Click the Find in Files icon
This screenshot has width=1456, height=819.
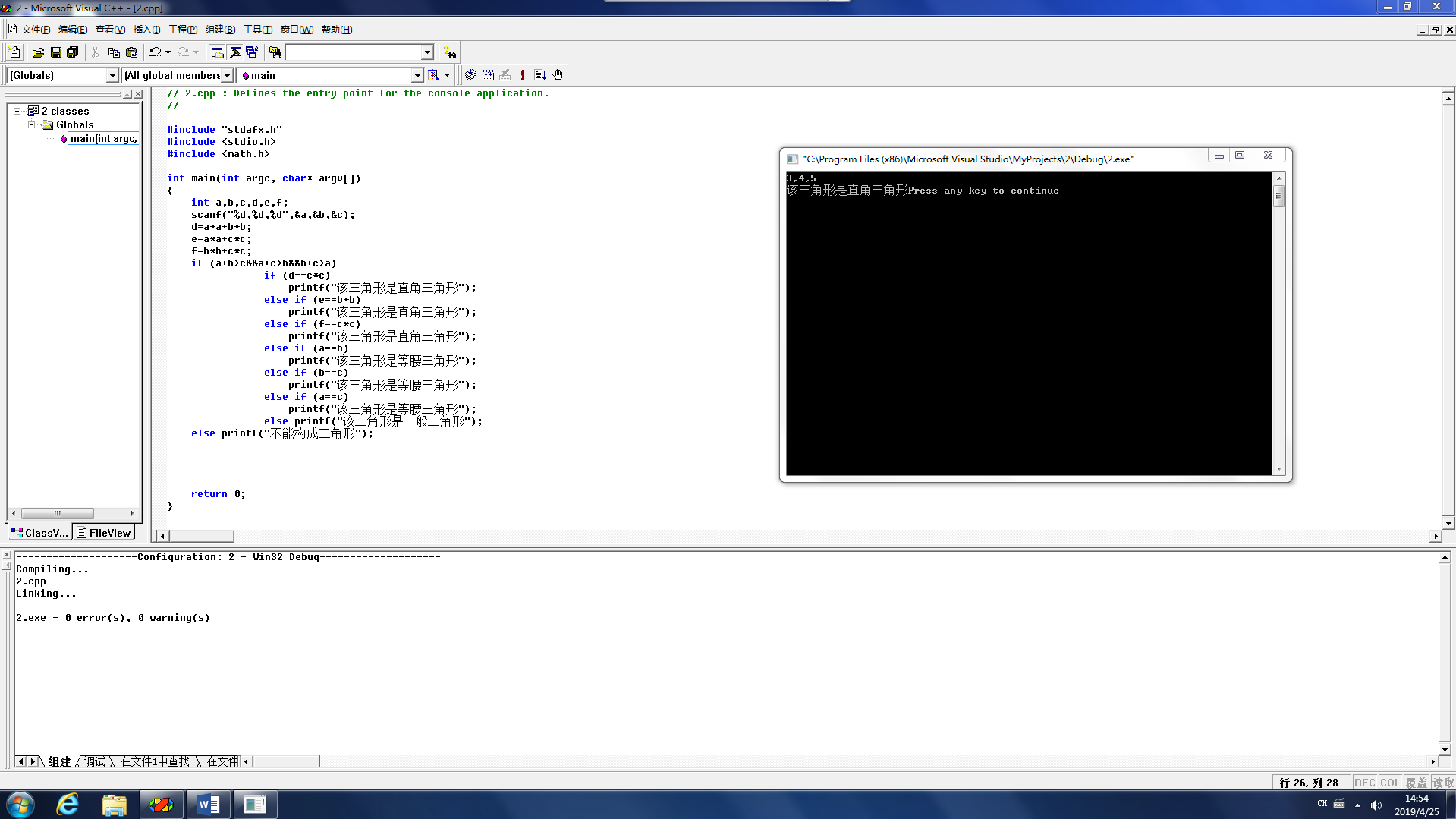click(x=275, y=52)
